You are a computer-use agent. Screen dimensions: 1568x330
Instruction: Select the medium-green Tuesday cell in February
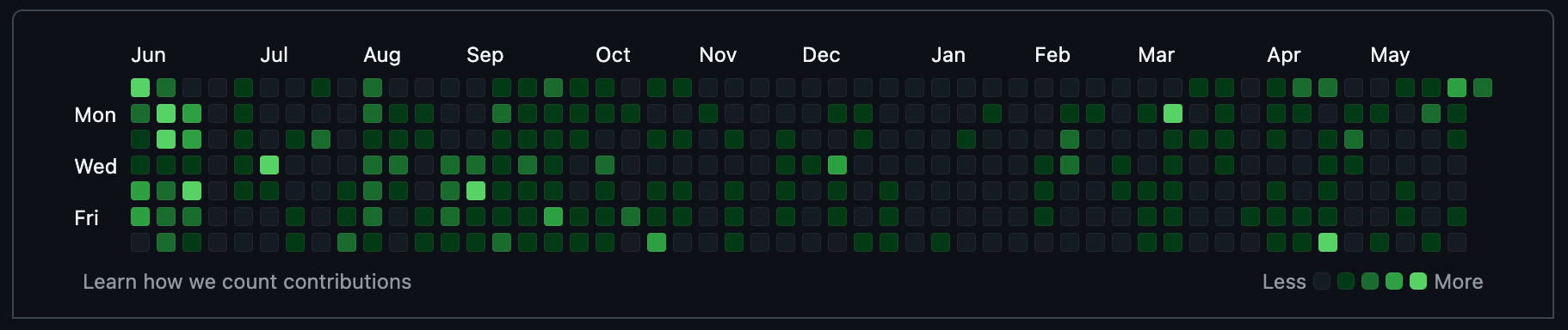pyautogui.click(x=1070, y=139)
